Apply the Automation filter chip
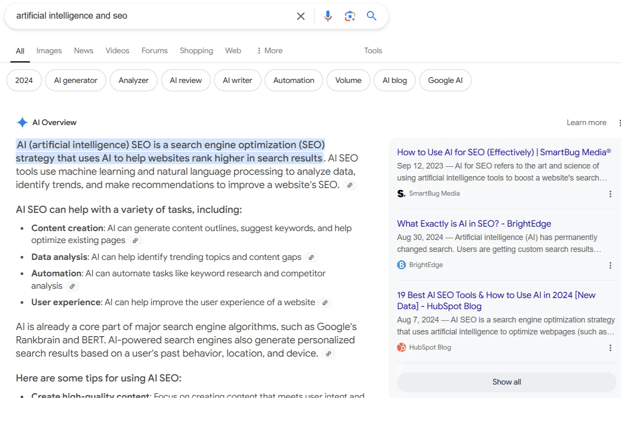 coord(293,80)
